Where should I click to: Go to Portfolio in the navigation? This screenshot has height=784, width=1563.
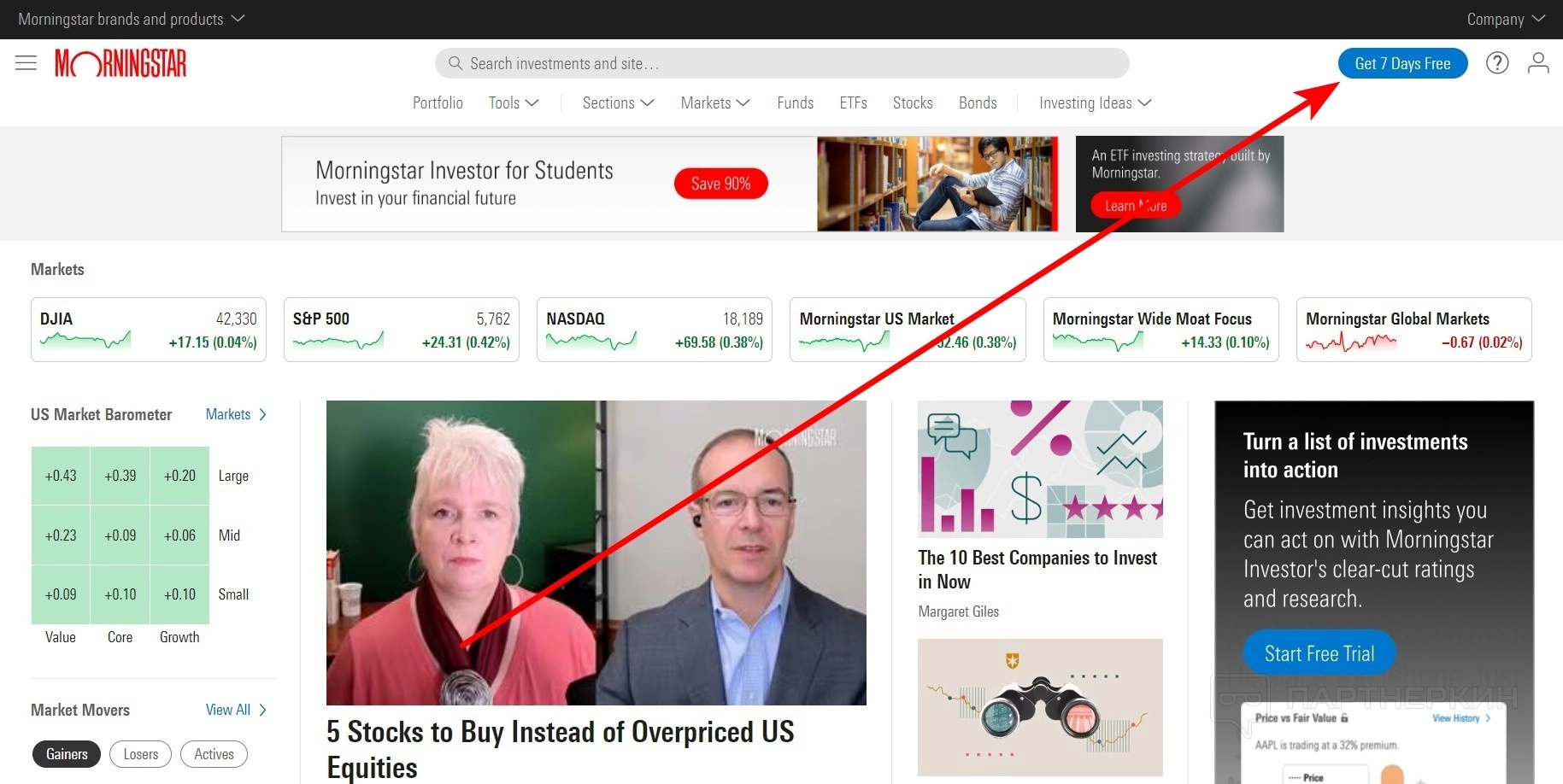[x=438, y=102]
